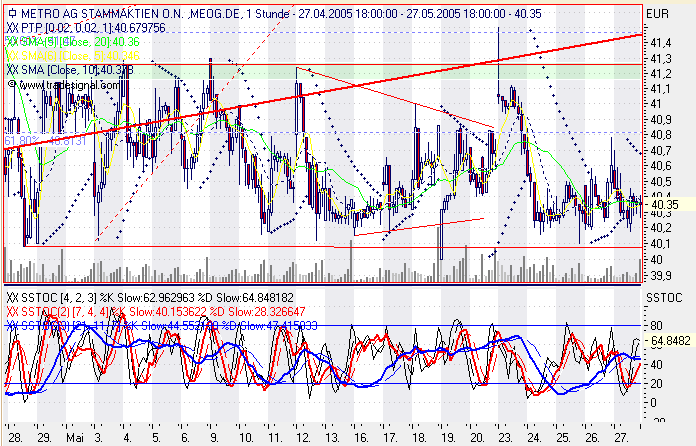The image size is (696, 446).
Task: Click the 24. date label on time axis
Action: pos(534,438)
